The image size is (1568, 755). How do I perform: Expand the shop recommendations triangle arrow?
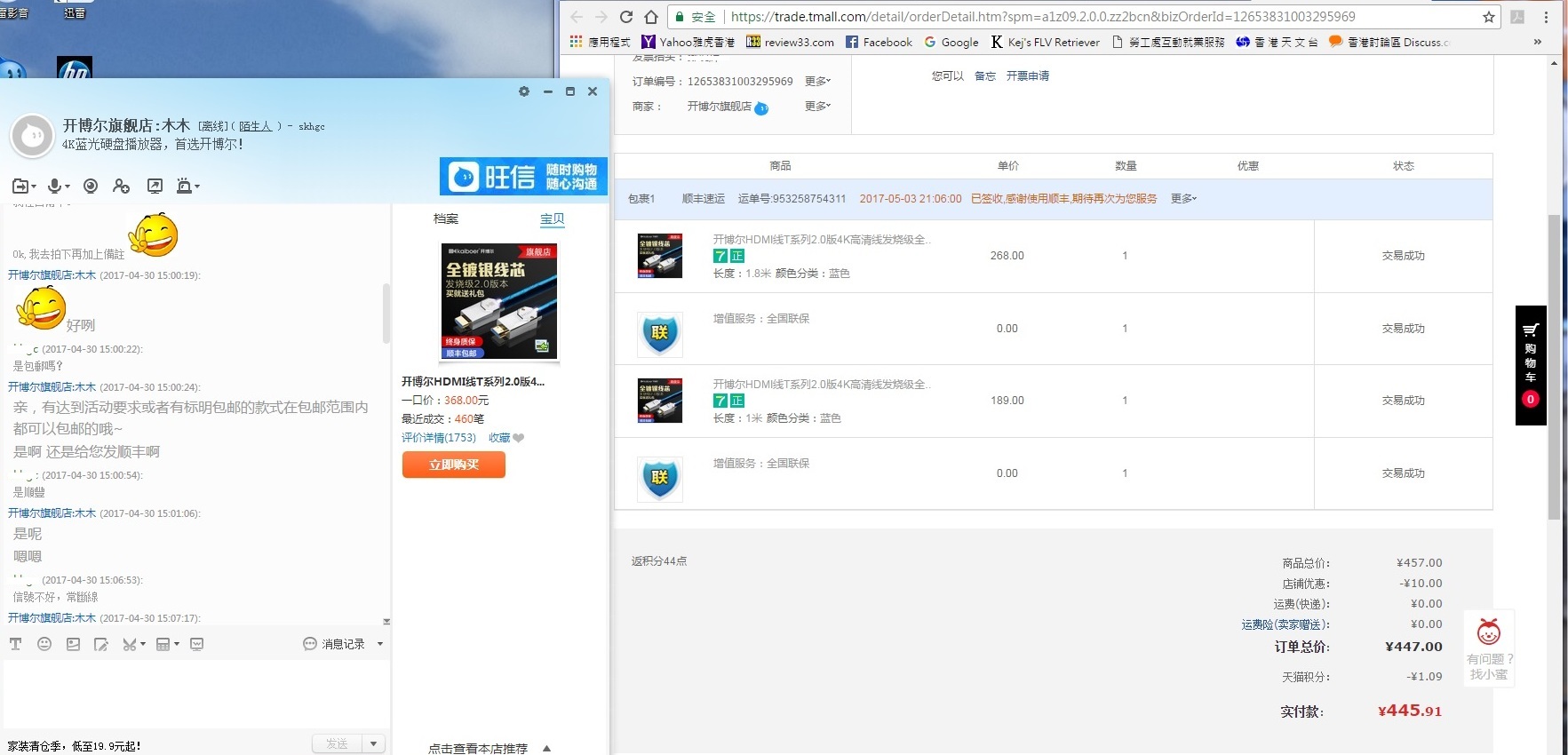coord(547,748)
